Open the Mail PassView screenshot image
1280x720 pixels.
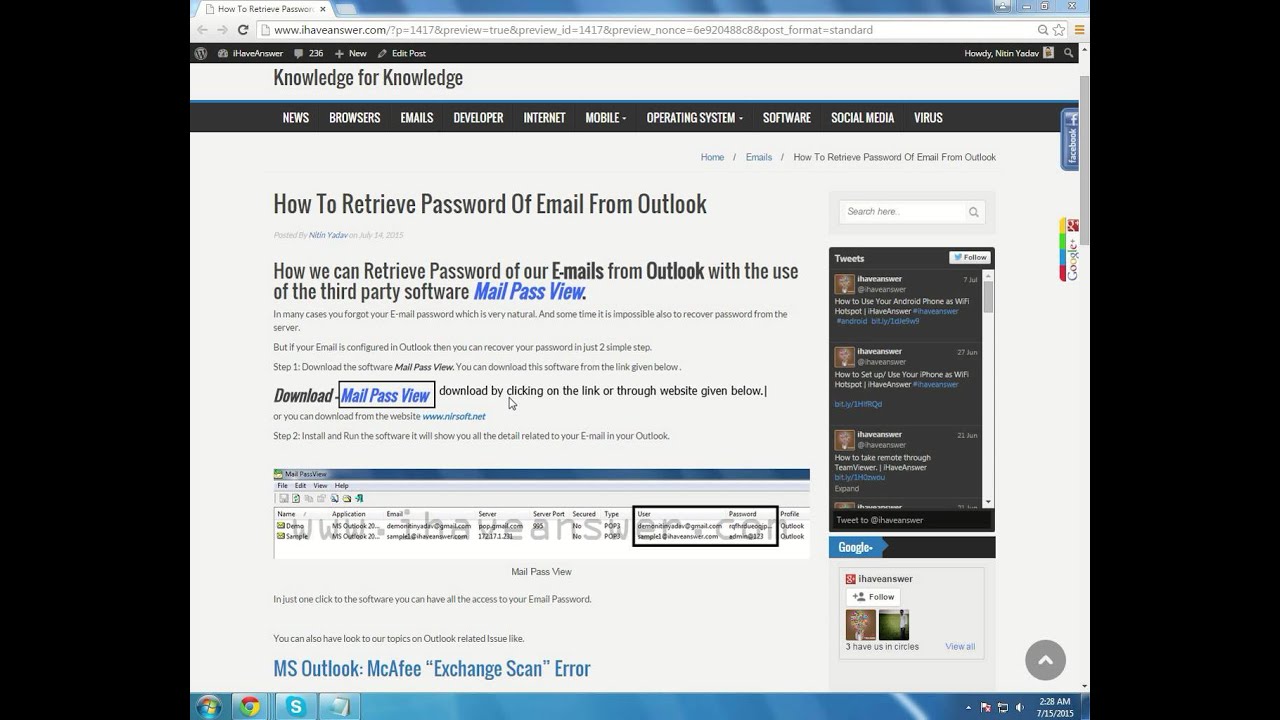pos(541,513)
